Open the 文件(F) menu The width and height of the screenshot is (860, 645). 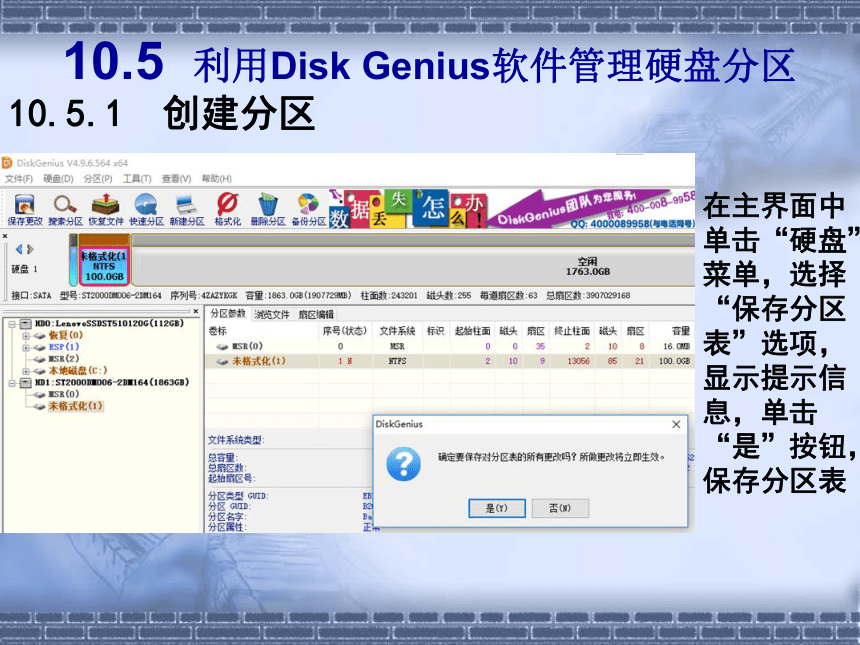point(19,179)
